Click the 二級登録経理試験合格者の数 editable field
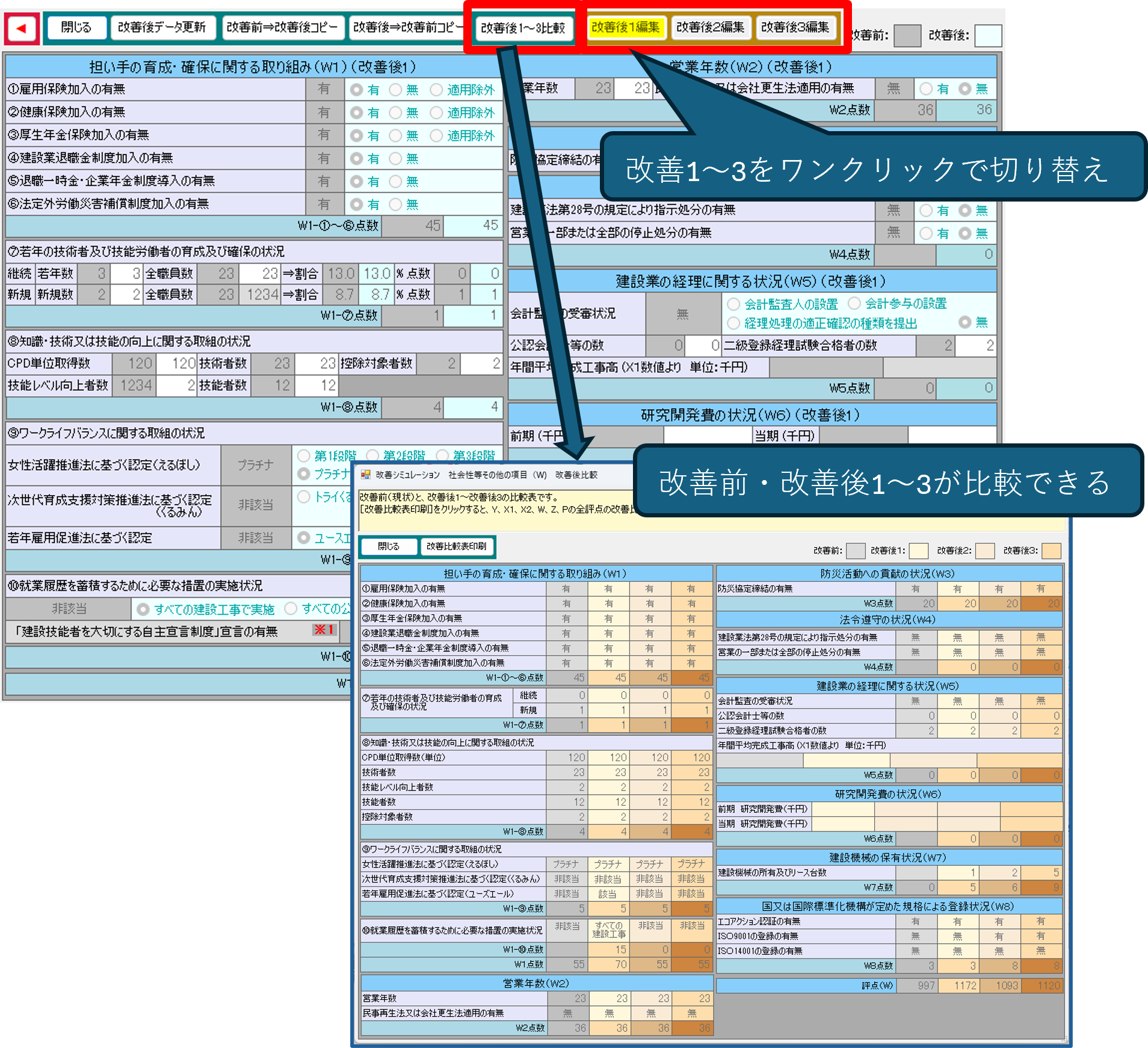The height and width of the screenshot is (1048, 1148). pyautogui.click(x=975, y=345)
